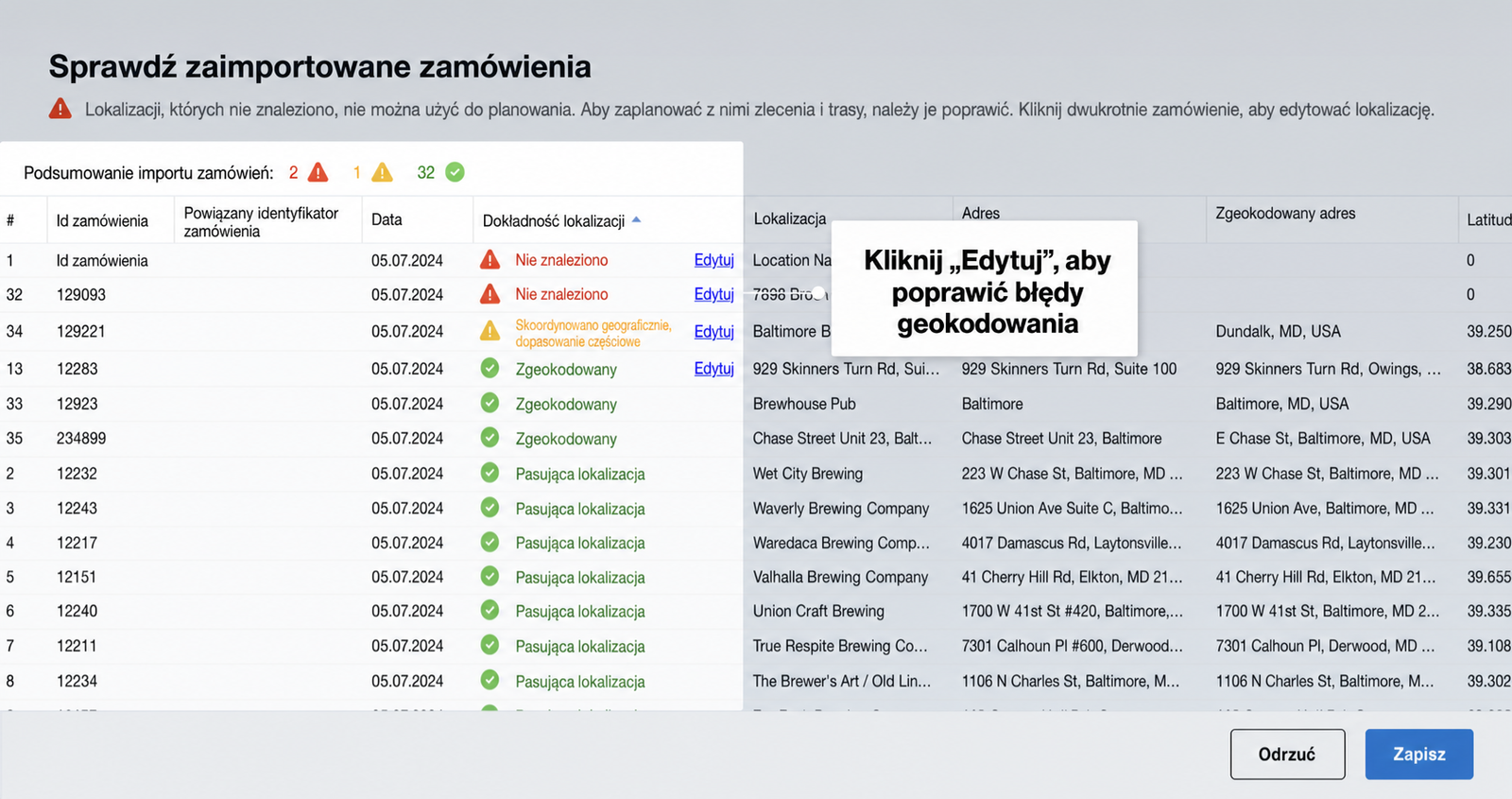The width and height of the screenshot is (1512, 799).
Task: Click green check icon in order 12234 row
Action: coord(490,680)
